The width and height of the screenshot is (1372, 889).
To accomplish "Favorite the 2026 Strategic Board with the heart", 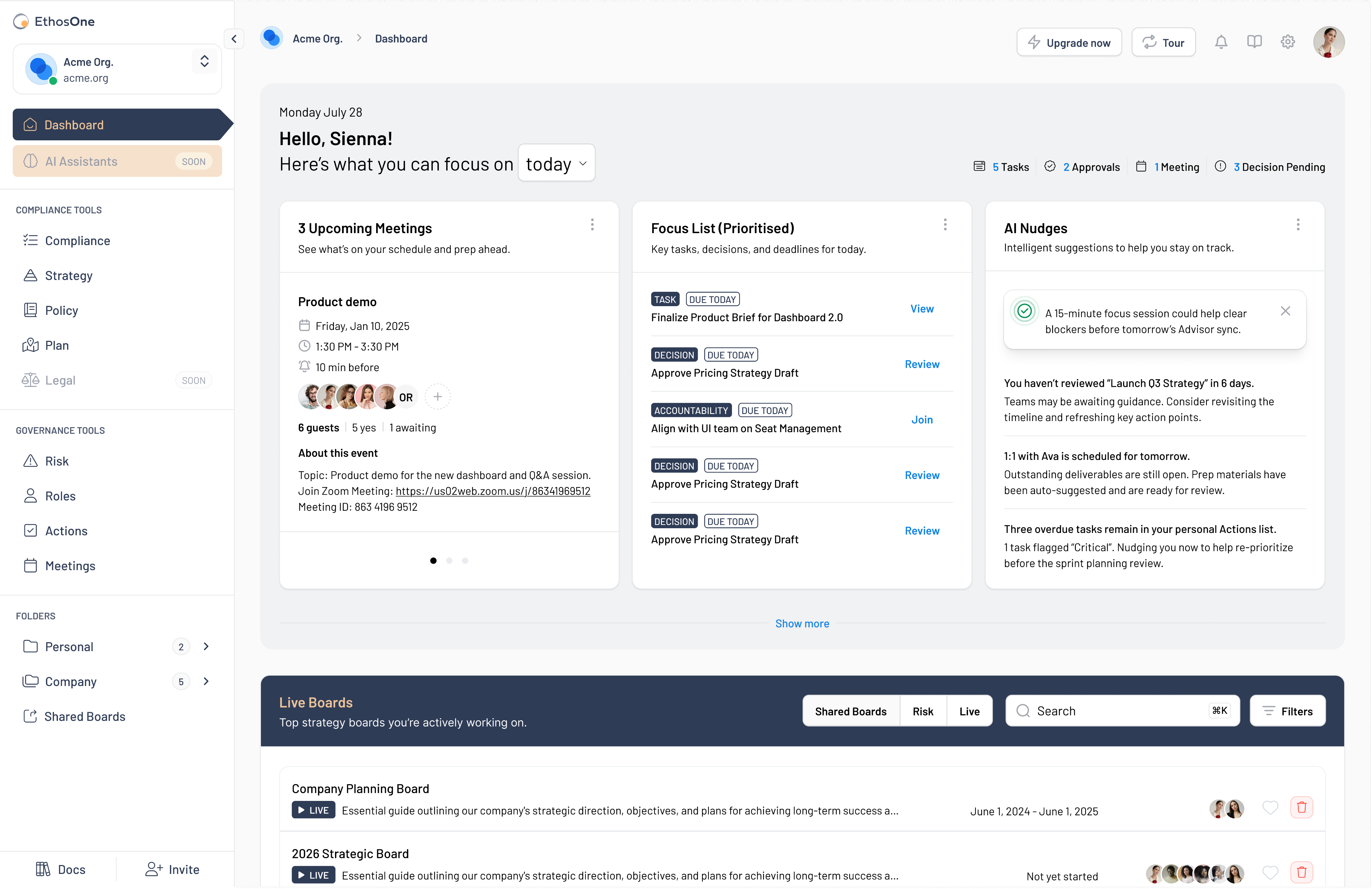I will tap(1270, 872).
